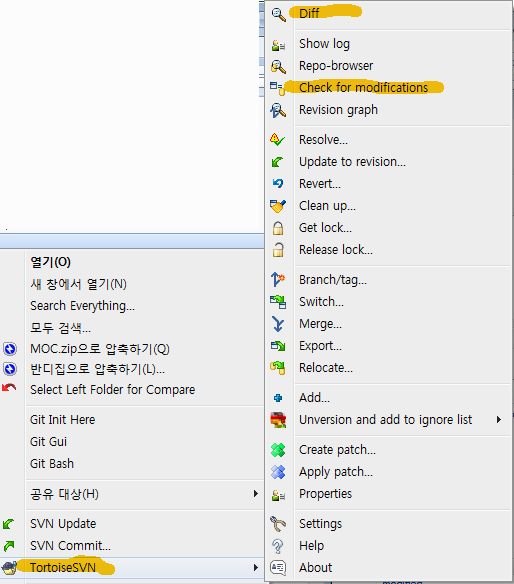This screenshot has width=514, height=584.
Task: Select Release lock...
Action: coord(336,250)
